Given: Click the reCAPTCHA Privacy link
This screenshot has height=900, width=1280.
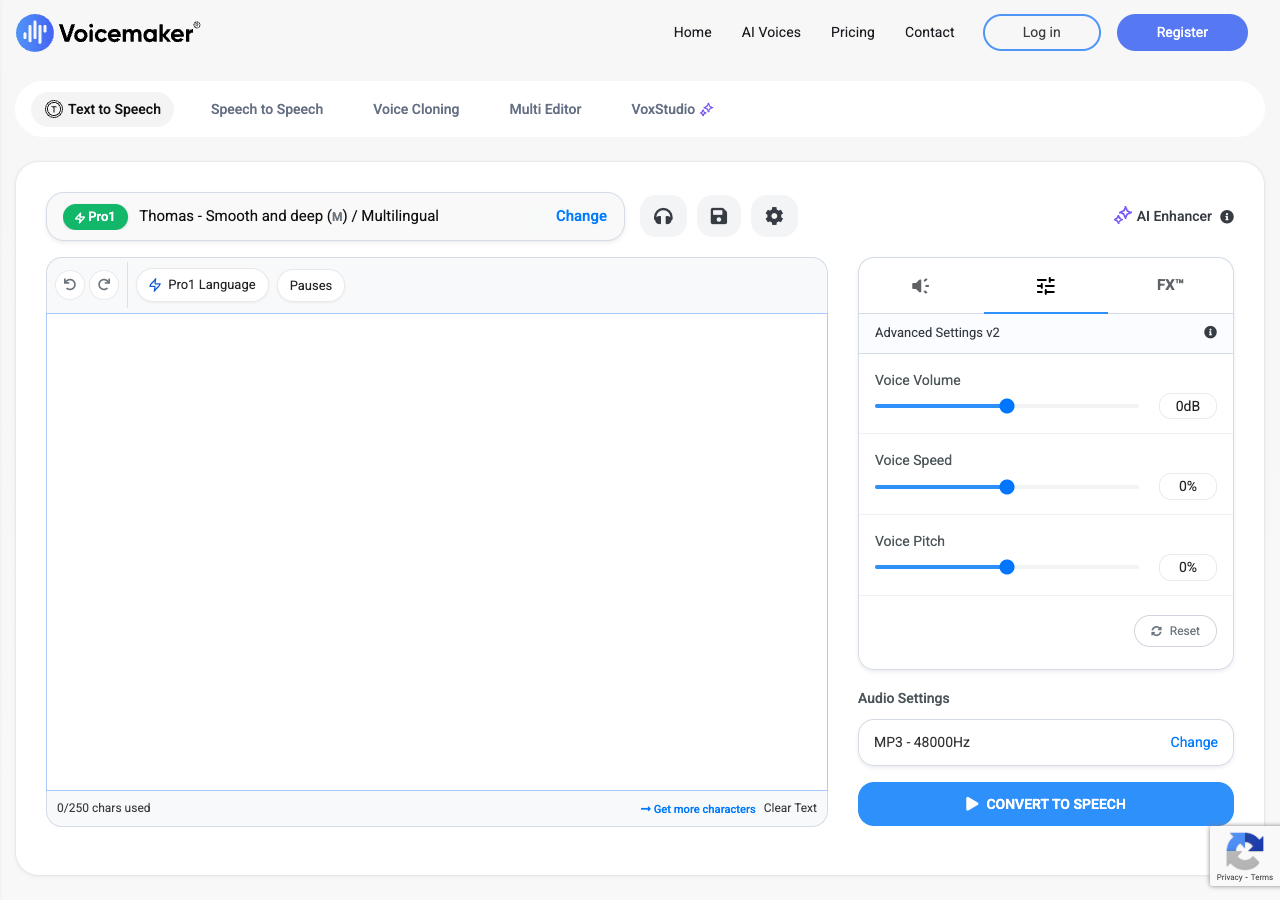Looking at the screenshot, I should pos(1229,877).
